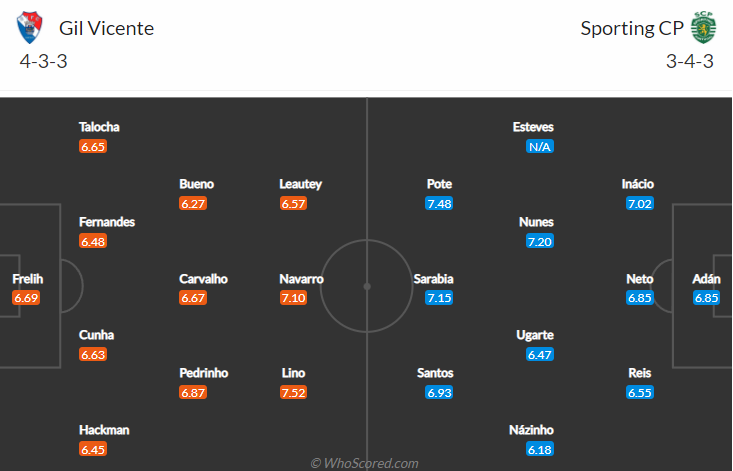
Task: Open the WhoScored.com watermark link
Action: tap(365, 463)
